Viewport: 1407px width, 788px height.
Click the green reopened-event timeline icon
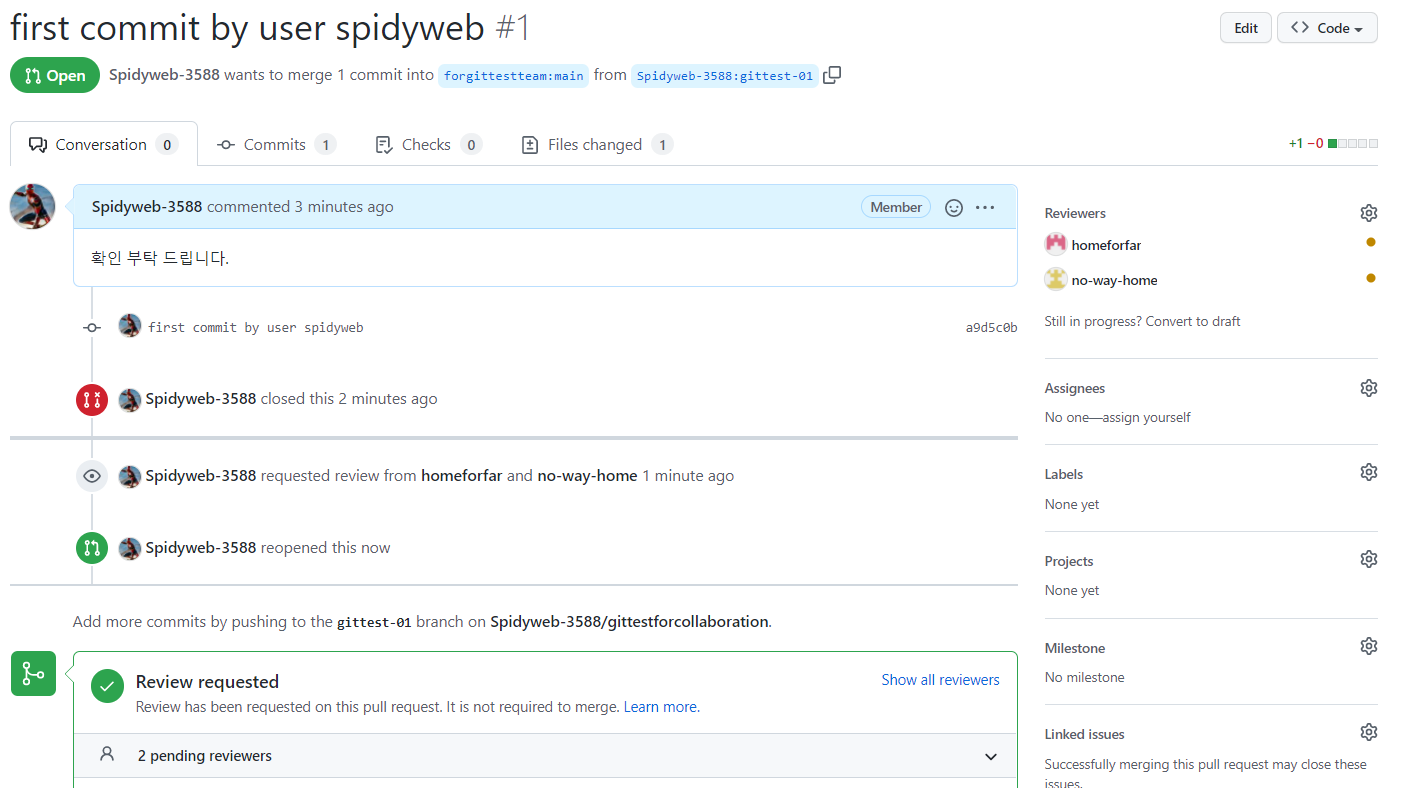point(92,548)
